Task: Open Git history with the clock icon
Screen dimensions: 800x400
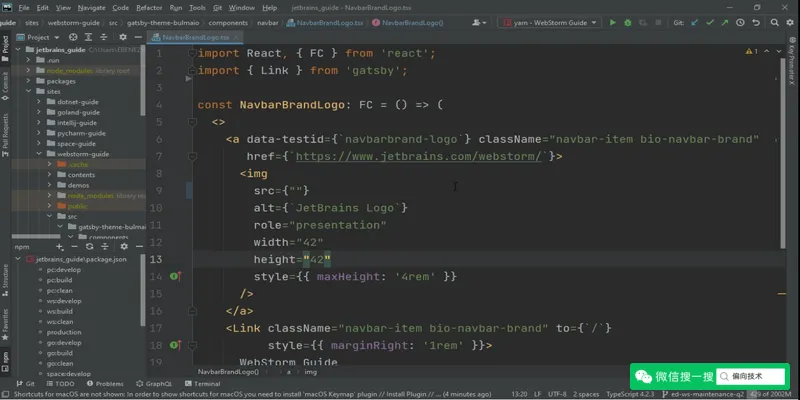Action: [x=740, y=22]
